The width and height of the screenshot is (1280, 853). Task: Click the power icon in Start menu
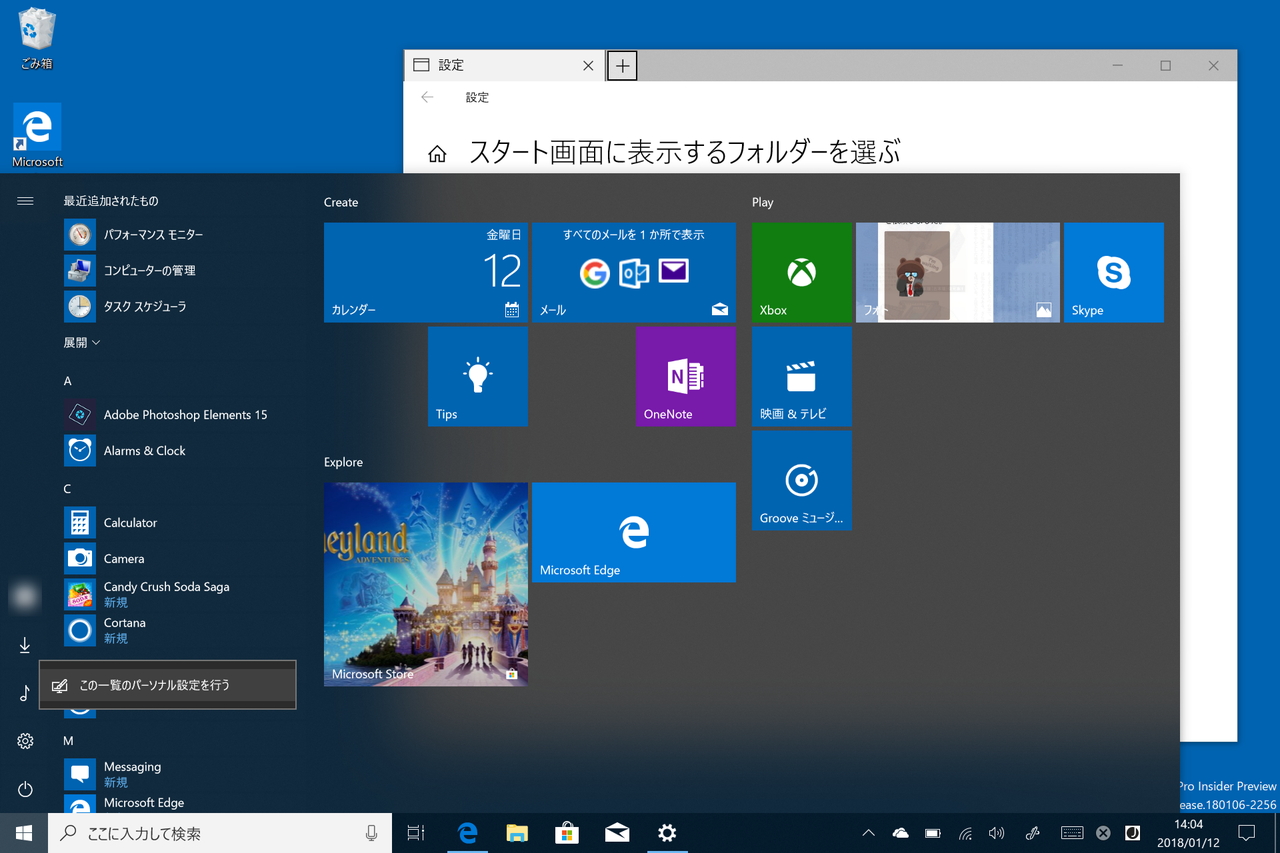point(24,789)
